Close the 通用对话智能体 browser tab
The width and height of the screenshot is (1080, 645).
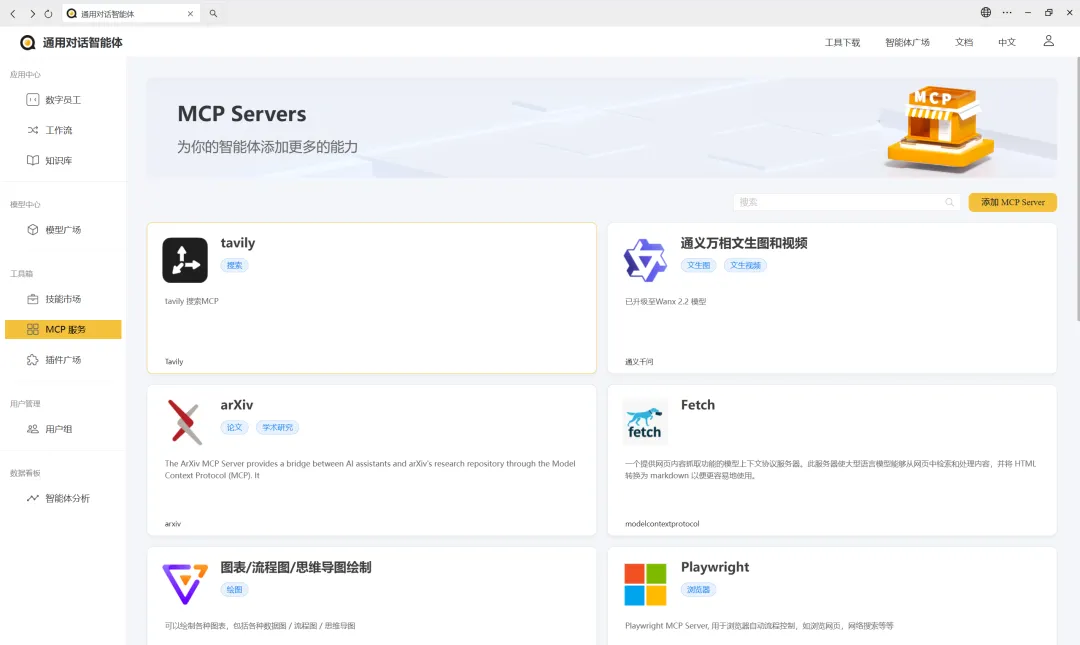pos(191,14)
